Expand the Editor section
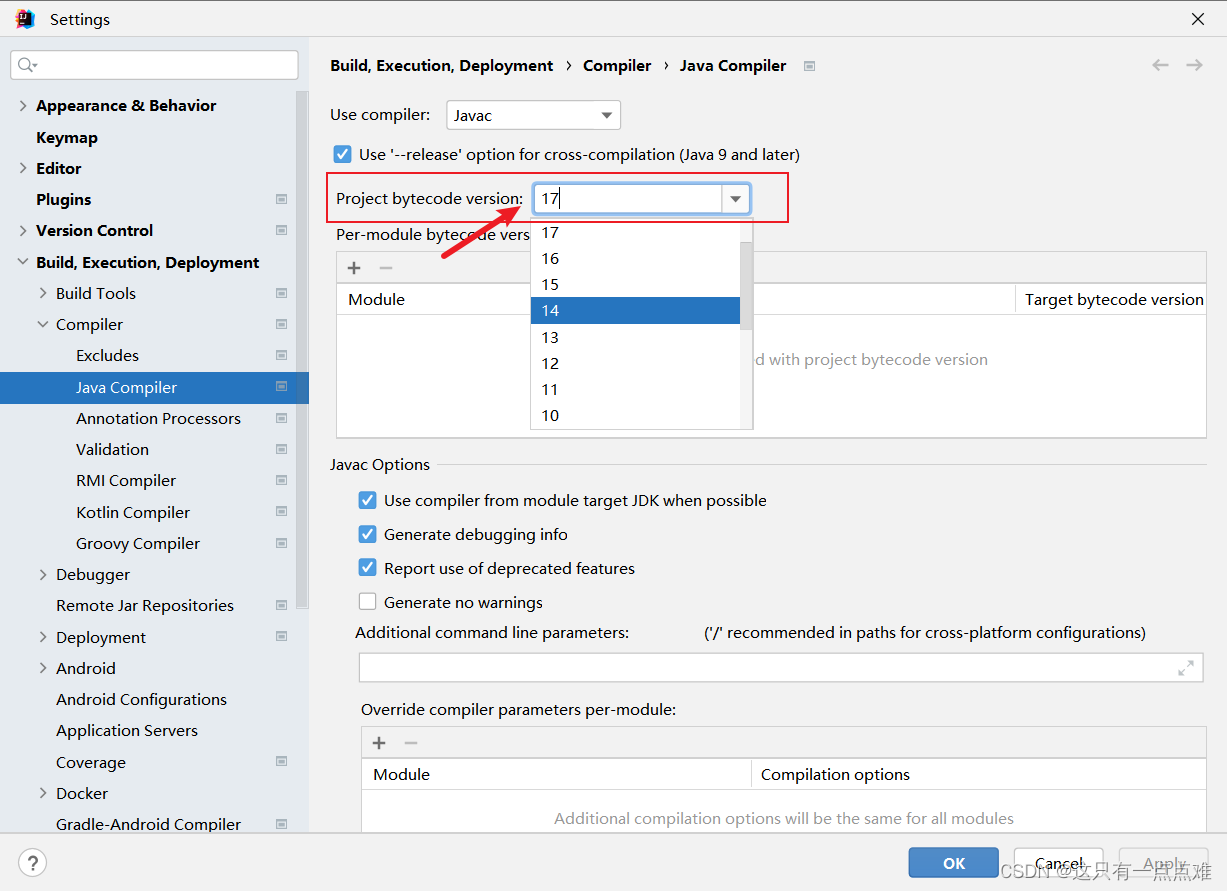1227x891 pixels. point(23,169)
